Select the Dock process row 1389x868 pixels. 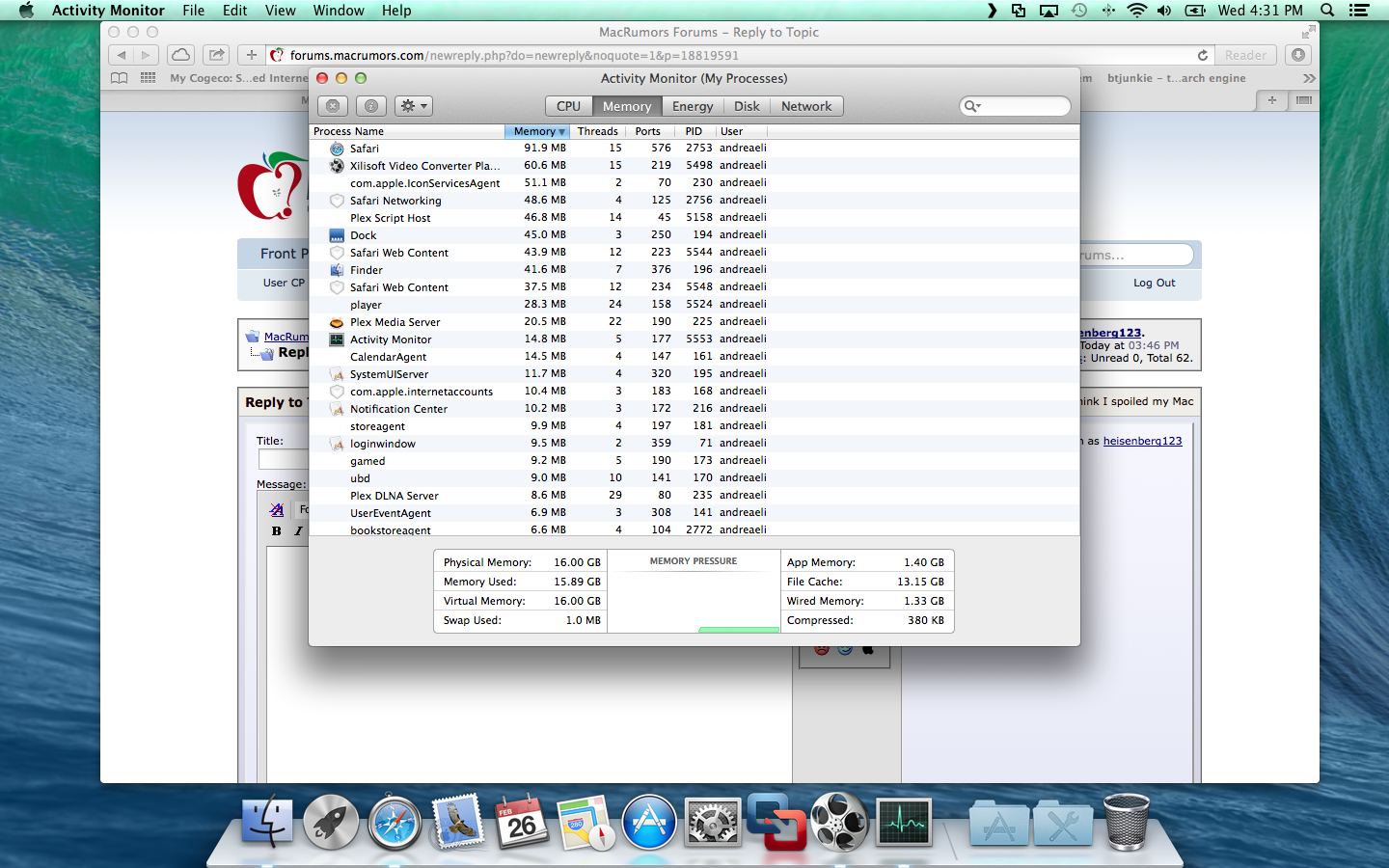coord(694,235)
